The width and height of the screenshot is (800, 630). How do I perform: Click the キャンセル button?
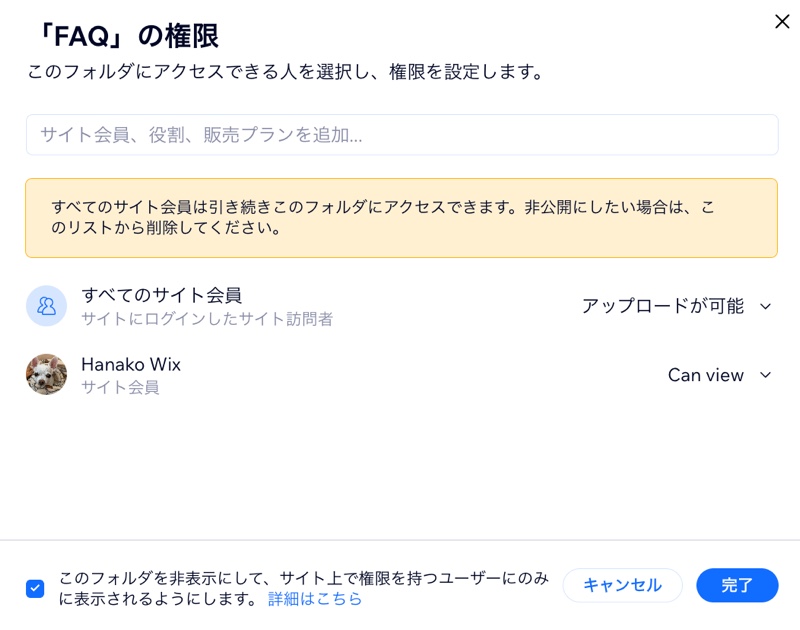click(622, 585)
